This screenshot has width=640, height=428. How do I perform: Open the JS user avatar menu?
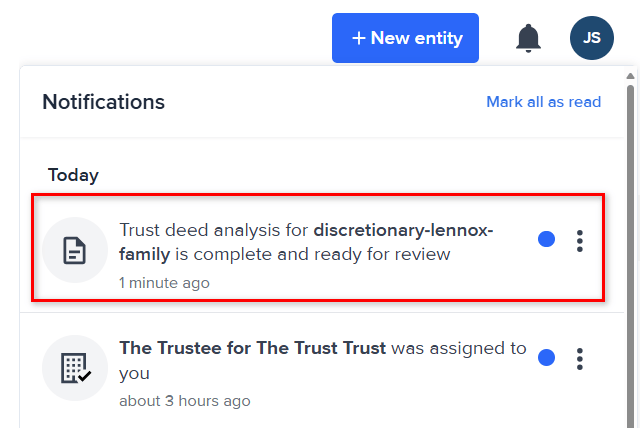click(591, 38)
